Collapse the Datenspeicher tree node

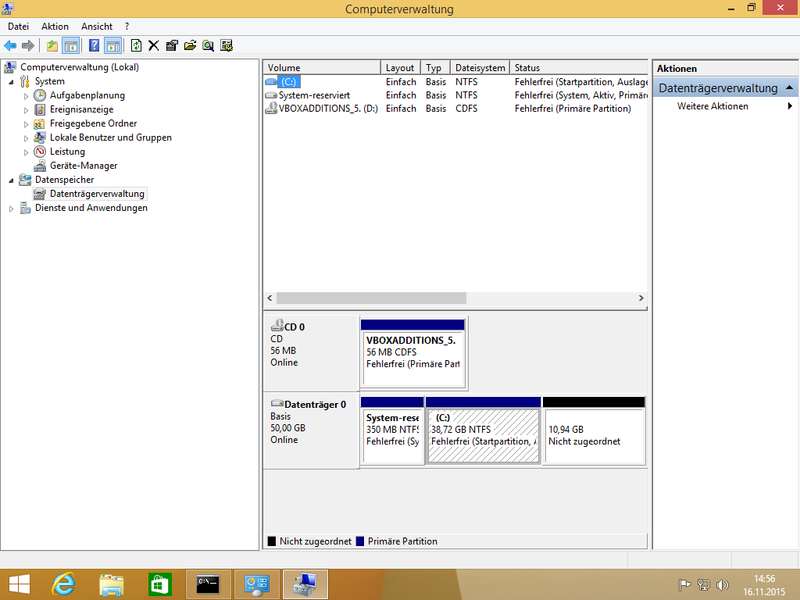coord(11,180)
